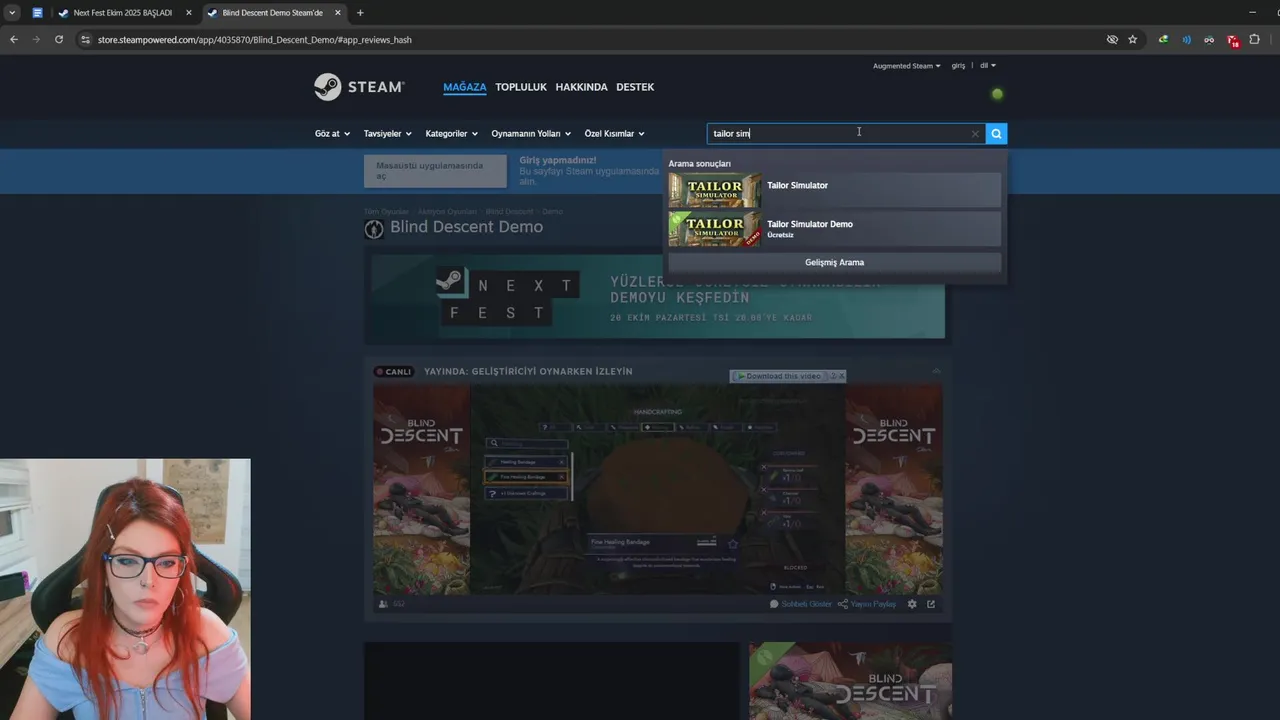Click the Steam logo in header
1280x720 pixels.
(x=359, y=87)
